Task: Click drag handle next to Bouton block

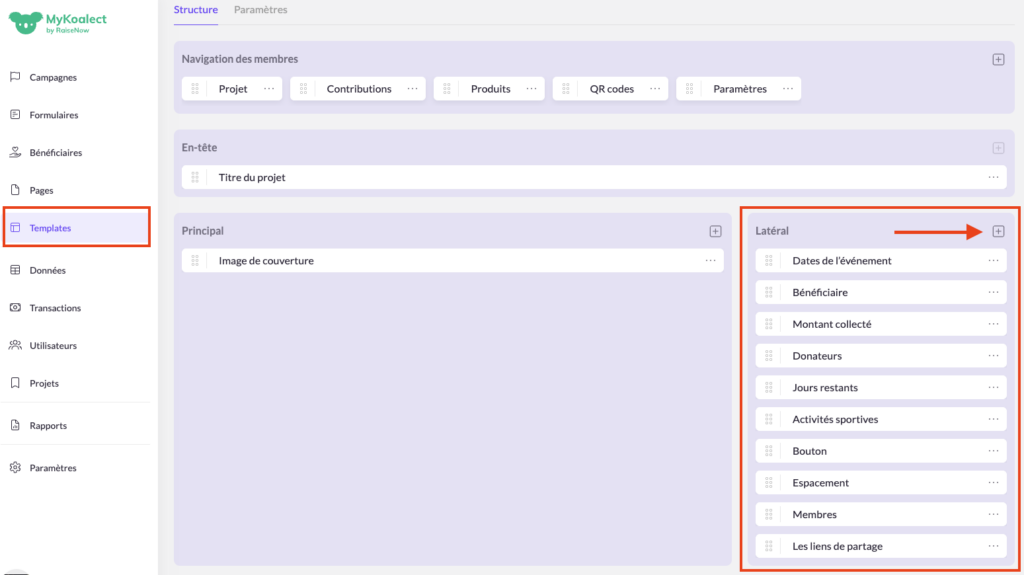Action: tap(769, 451)
